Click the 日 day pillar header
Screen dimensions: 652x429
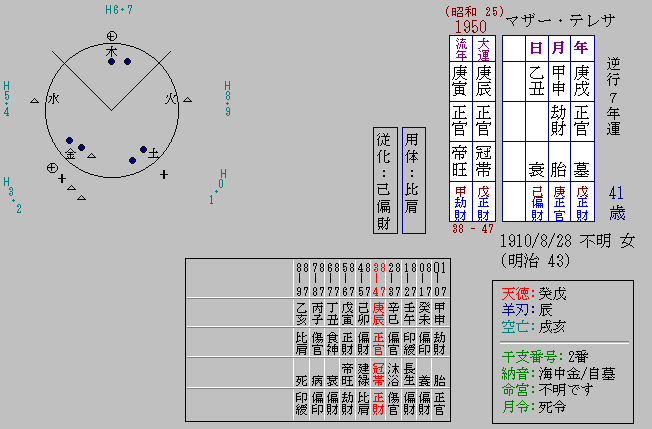[x=536, y=47]
